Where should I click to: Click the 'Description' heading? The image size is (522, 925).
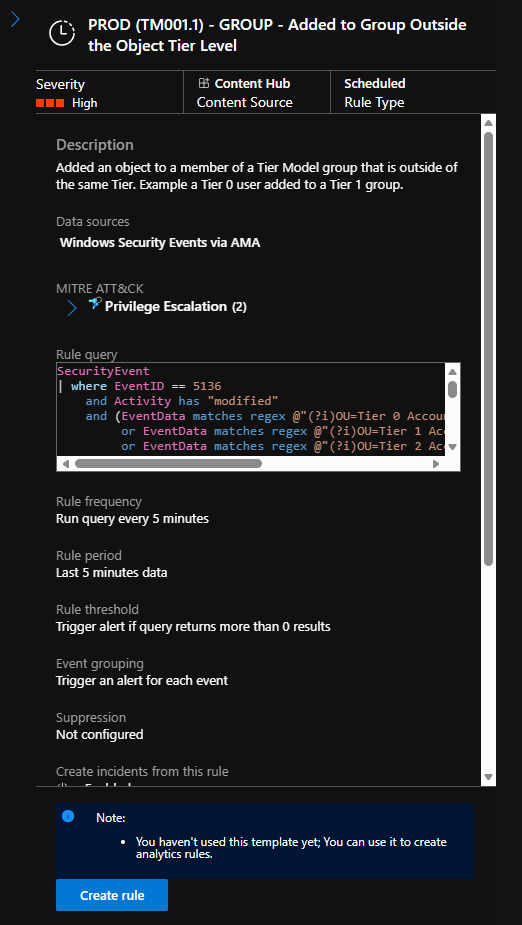[x=95, y=145]
